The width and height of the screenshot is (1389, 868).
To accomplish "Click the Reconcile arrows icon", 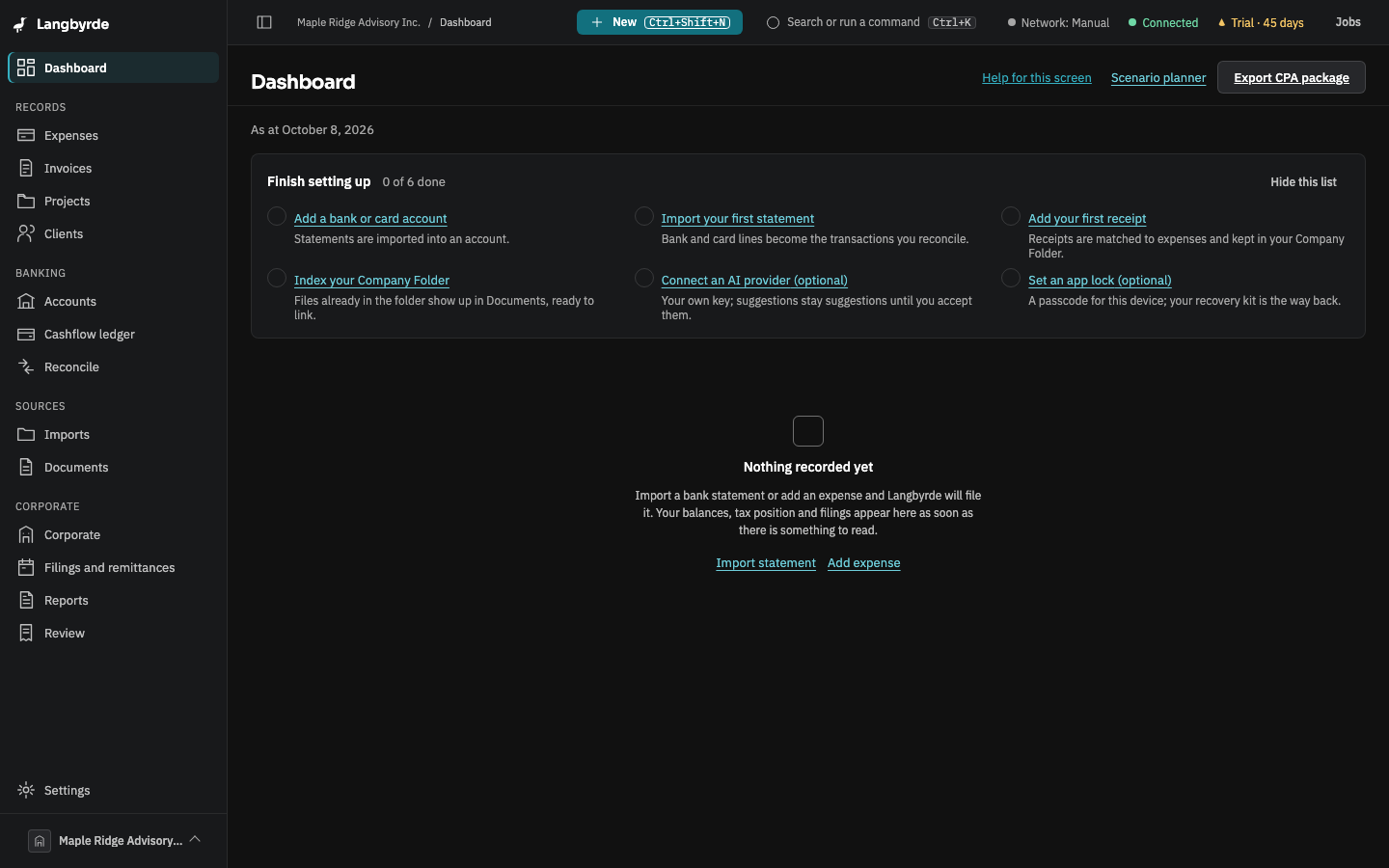I will [x=26, y=366].
